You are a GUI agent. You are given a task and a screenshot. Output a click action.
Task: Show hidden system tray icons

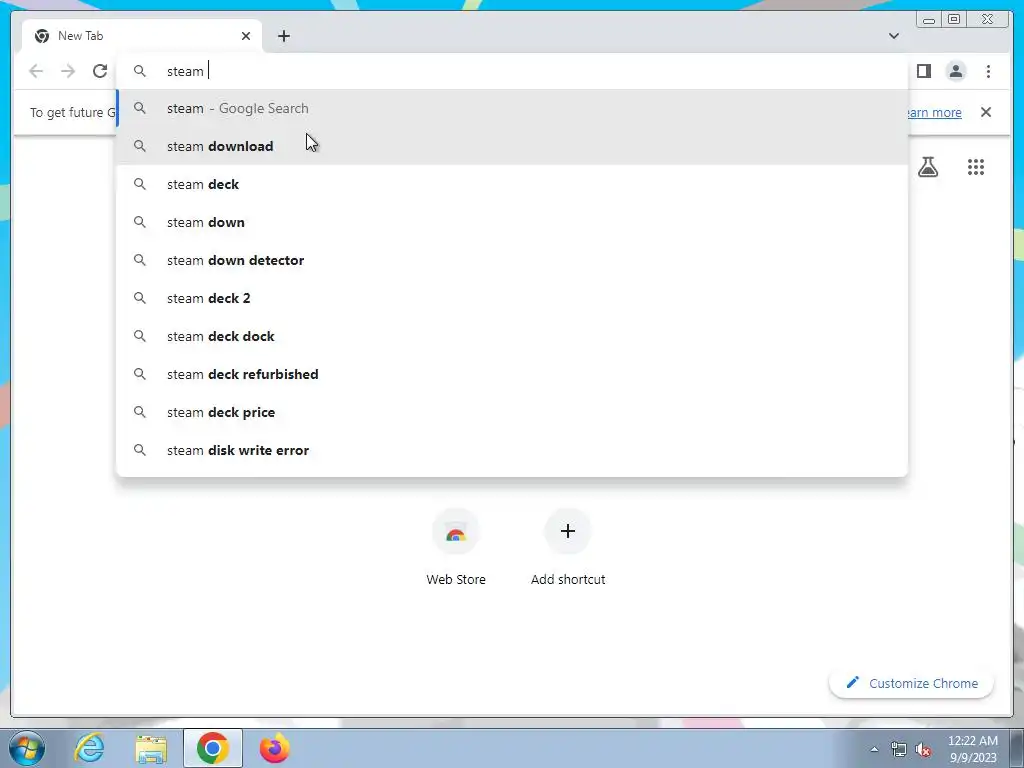pos(874,749)
